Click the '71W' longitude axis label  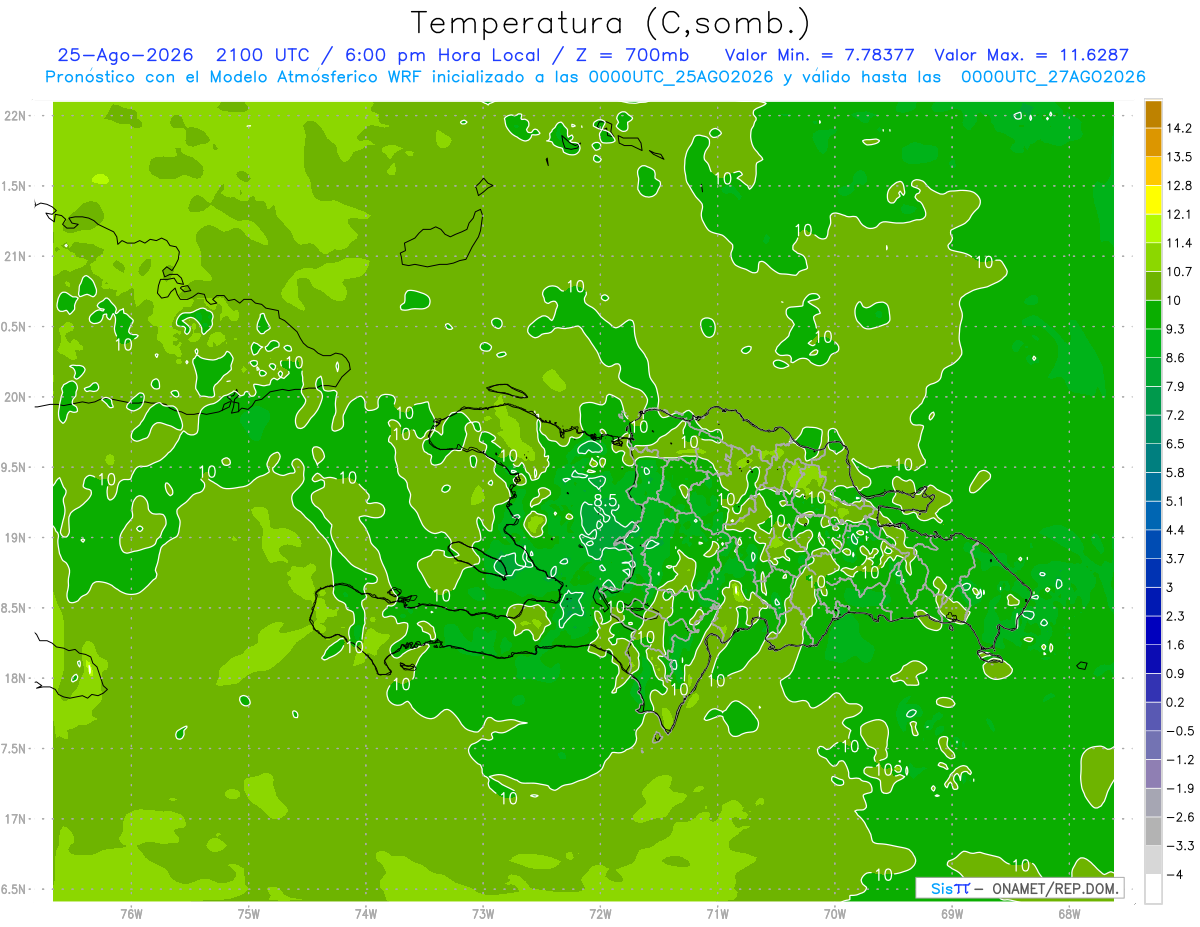(x=717, y=913)
